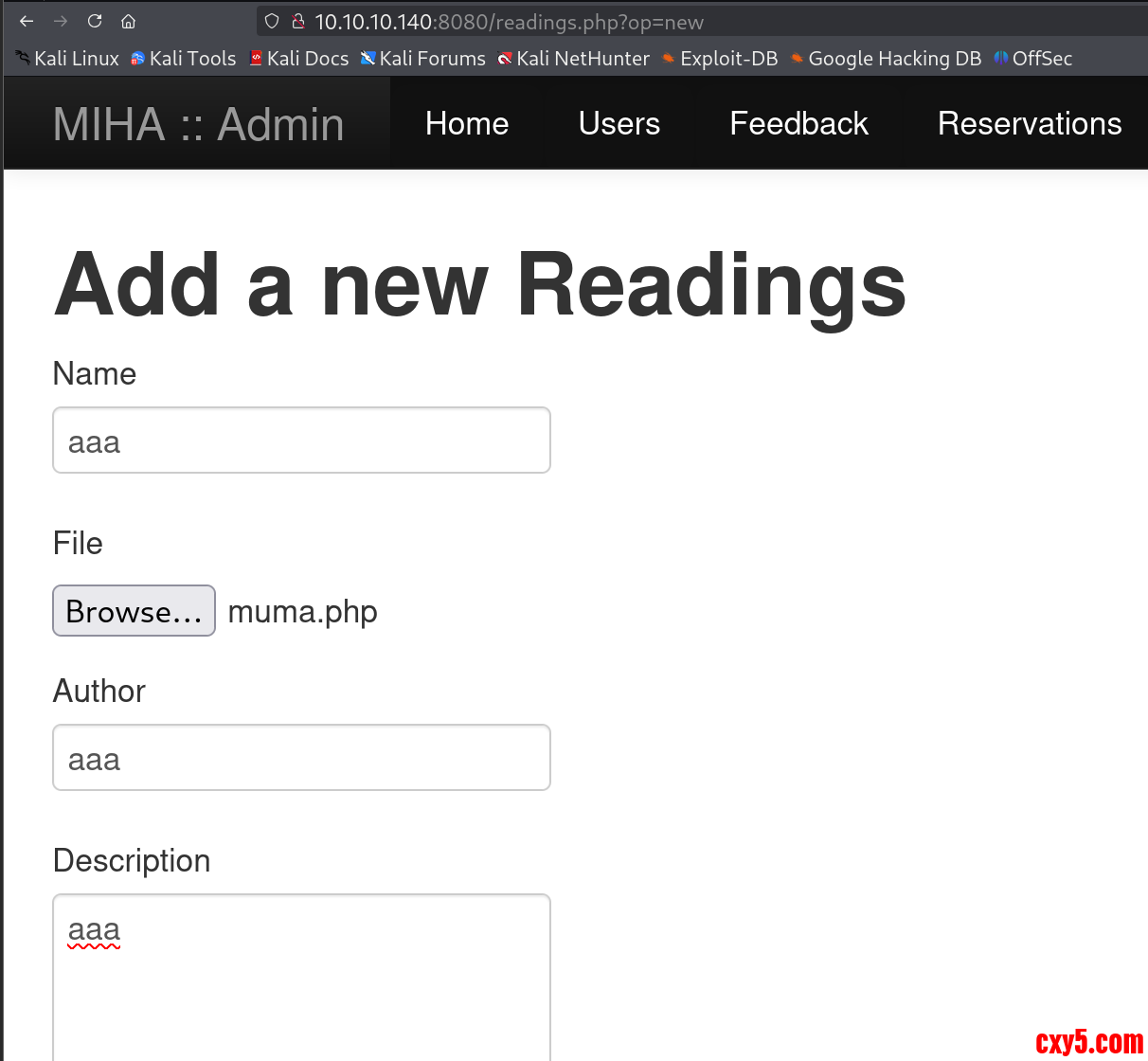The width and height of the screenshot is (1148, 1061).
Task: Open the Kali Linux bookmark
Action: (x=67, y=59)
